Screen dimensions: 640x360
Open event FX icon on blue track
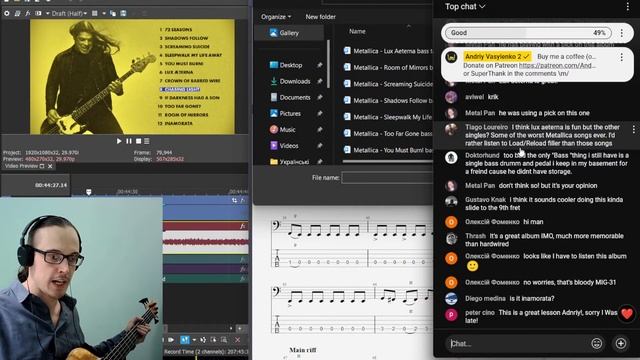coord(242,200)
